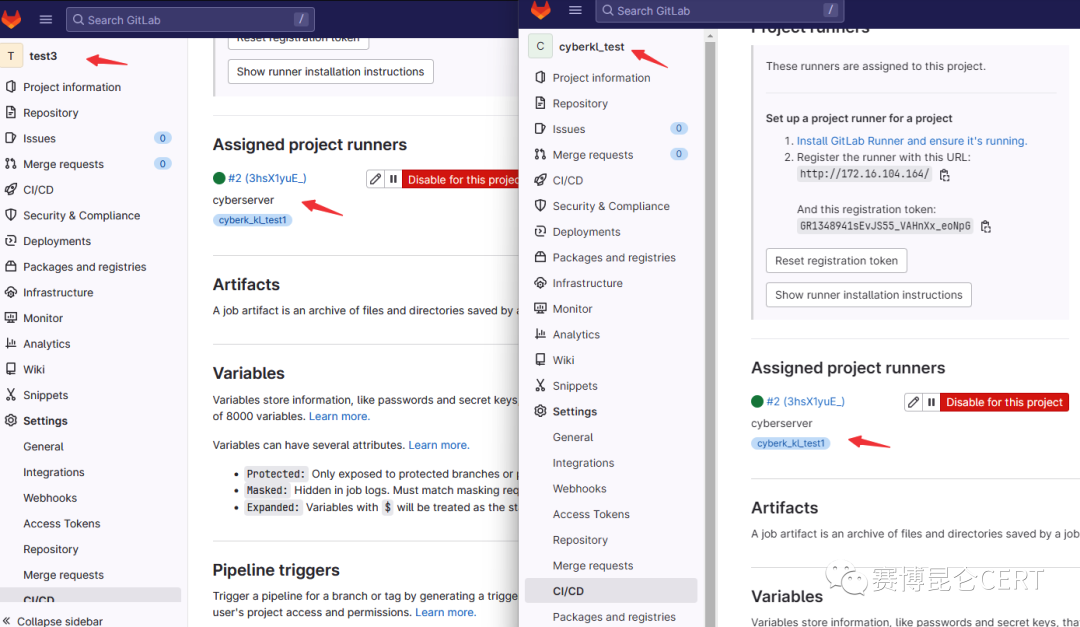
Task: Click Settings gear icon in test3 sidebar
Action: coord(10,420)
